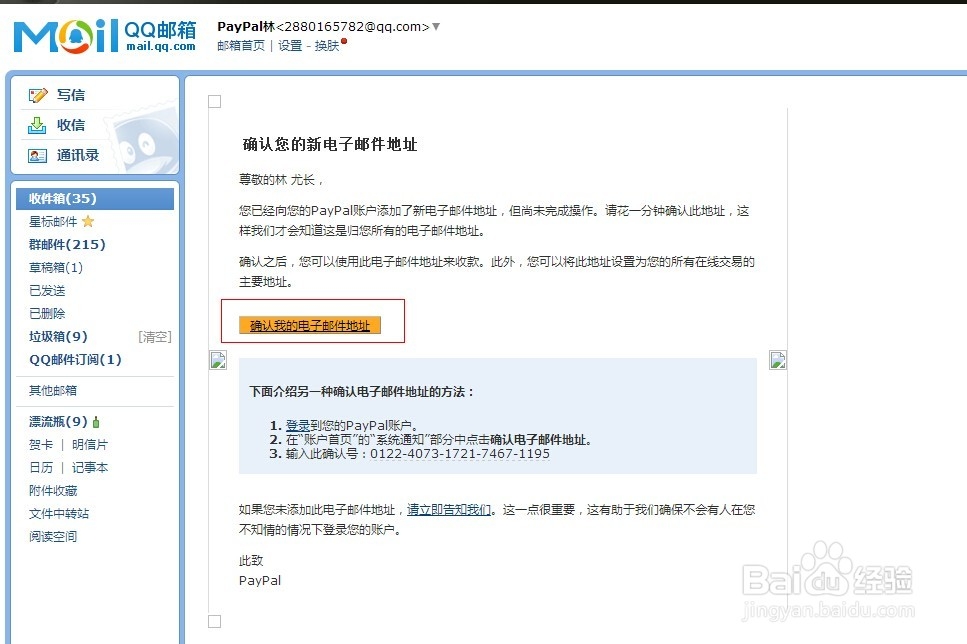The image size is (967, 644).
Task: Select the 写信 compose mail icon
Action: click(38, 96)
